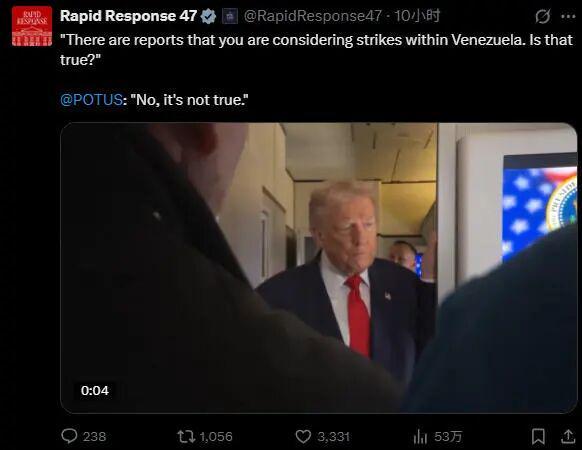The width and height of the screenshot is (582, 450).
Task: Click the Venezuela strikes tweet text
Action: [x=316, y=50]
